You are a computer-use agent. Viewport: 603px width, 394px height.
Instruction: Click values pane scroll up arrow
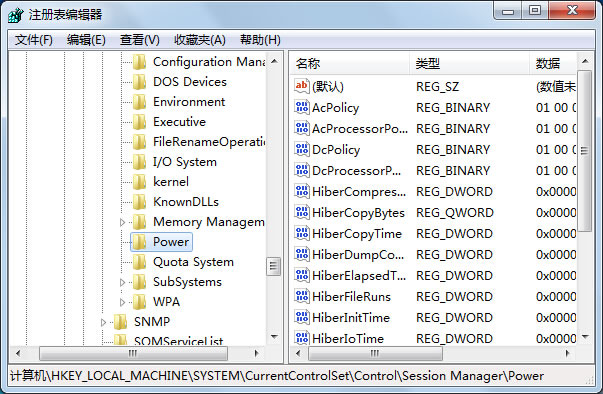(585, 61)
